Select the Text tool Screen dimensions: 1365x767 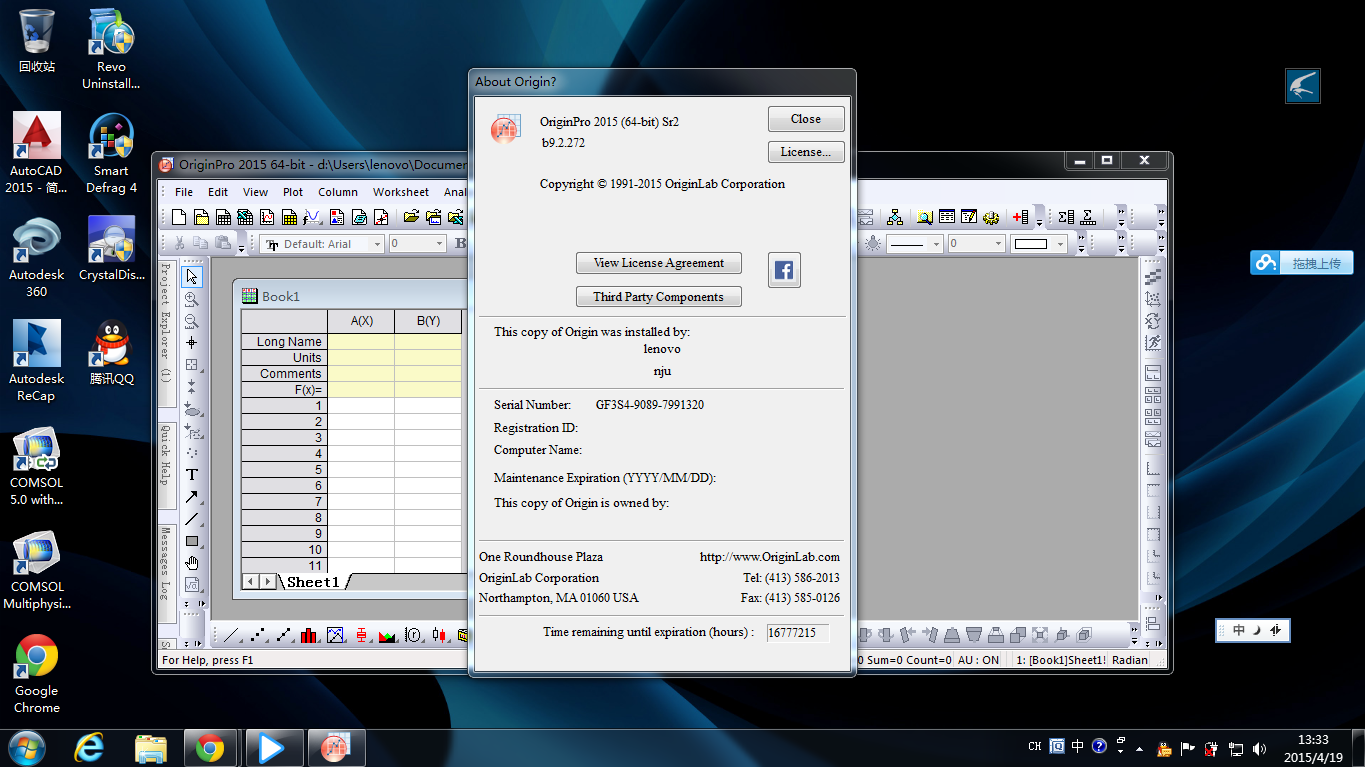pos(192,475)
